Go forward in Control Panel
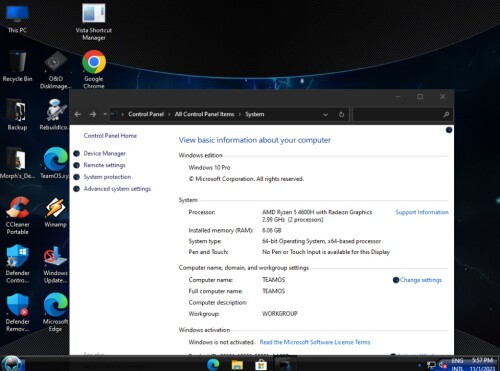The width and height of the screenshot is (500, 371). click(93, 114)
